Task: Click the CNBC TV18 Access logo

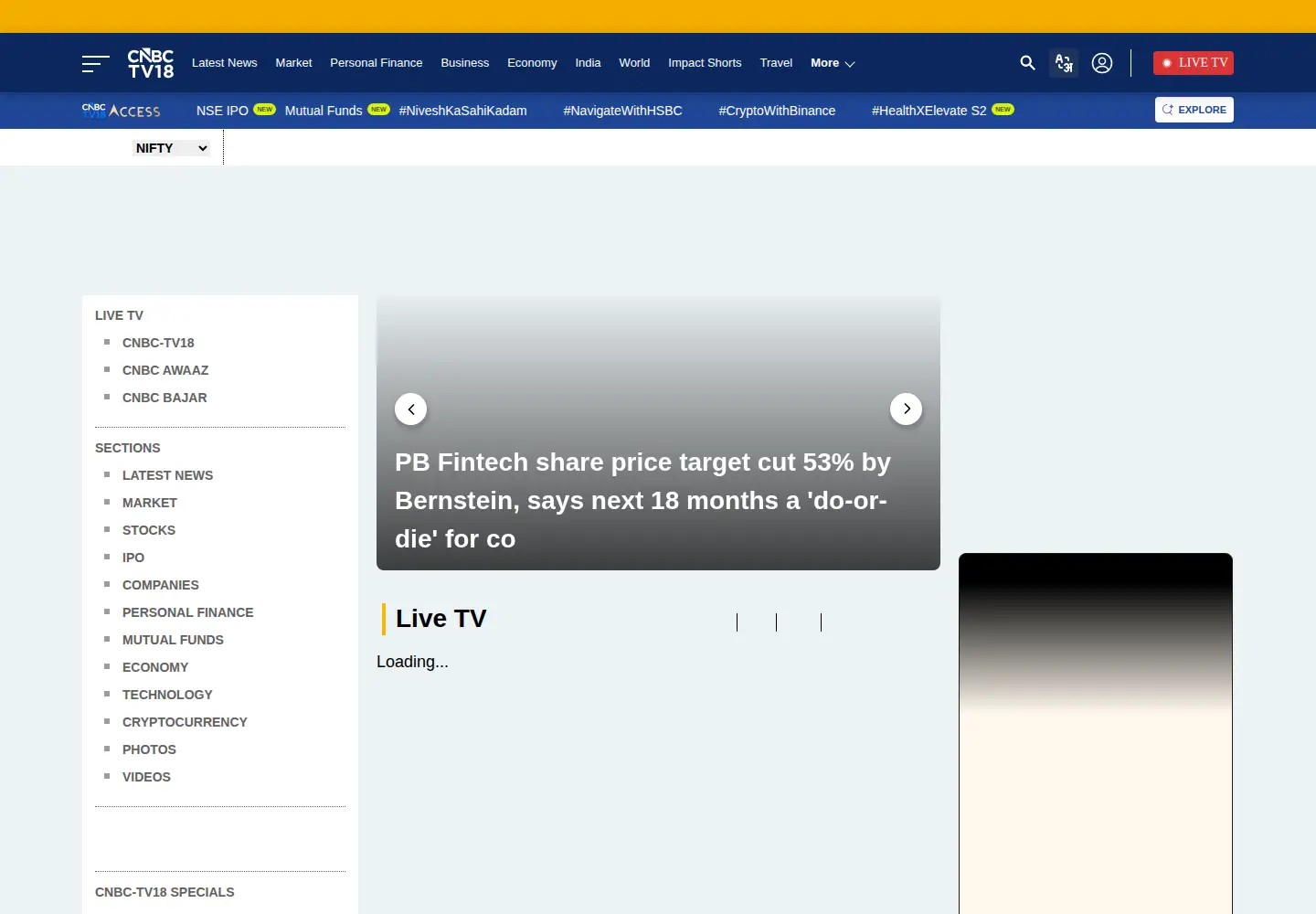Action: [x=121, y=111]
